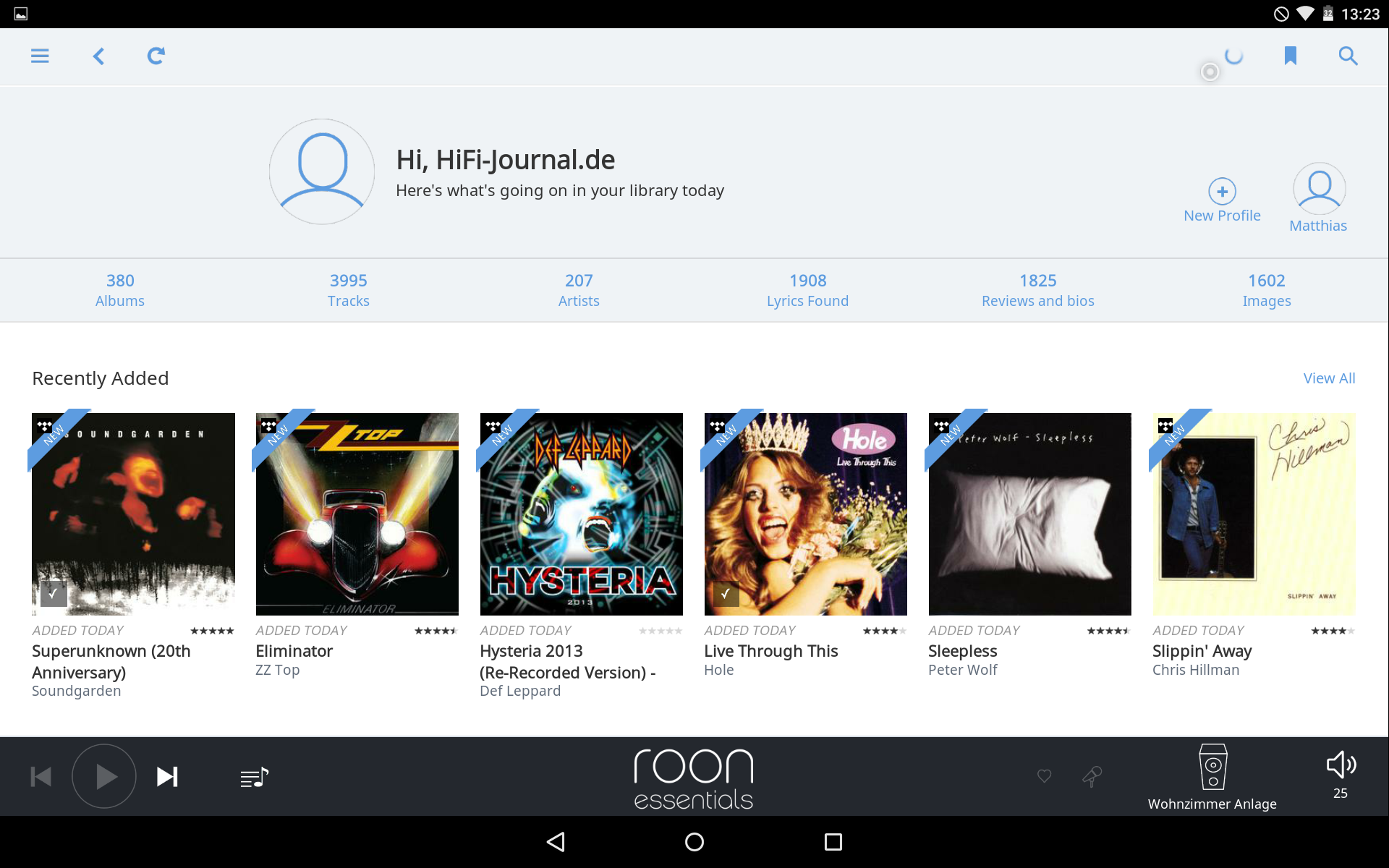Click the pin icon beside the heart
The image size is (1389, 868).
[1092, 776]
